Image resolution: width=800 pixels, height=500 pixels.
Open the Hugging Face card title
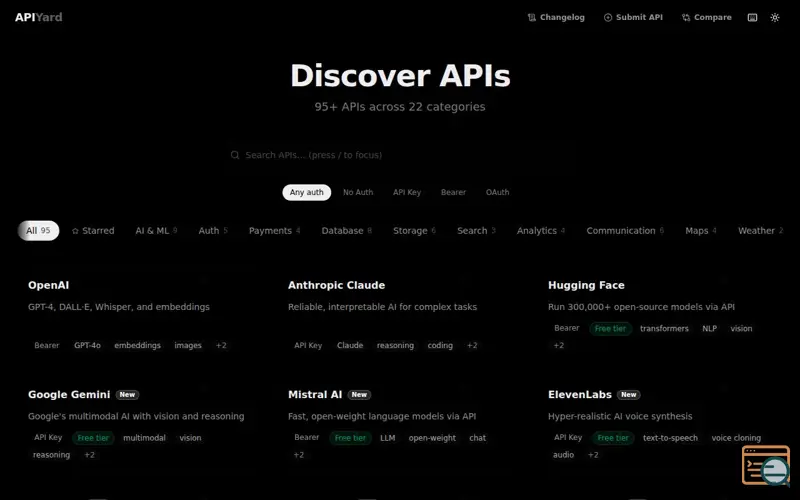(586, 285)
